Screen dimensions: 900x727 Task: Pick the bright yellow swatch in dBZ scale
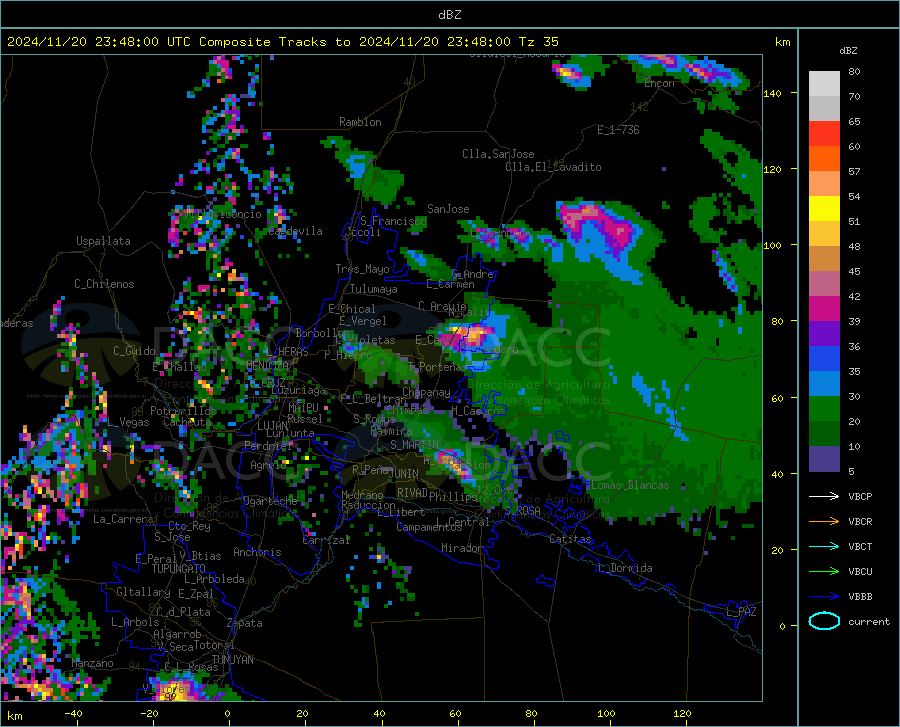click(824, 209)
